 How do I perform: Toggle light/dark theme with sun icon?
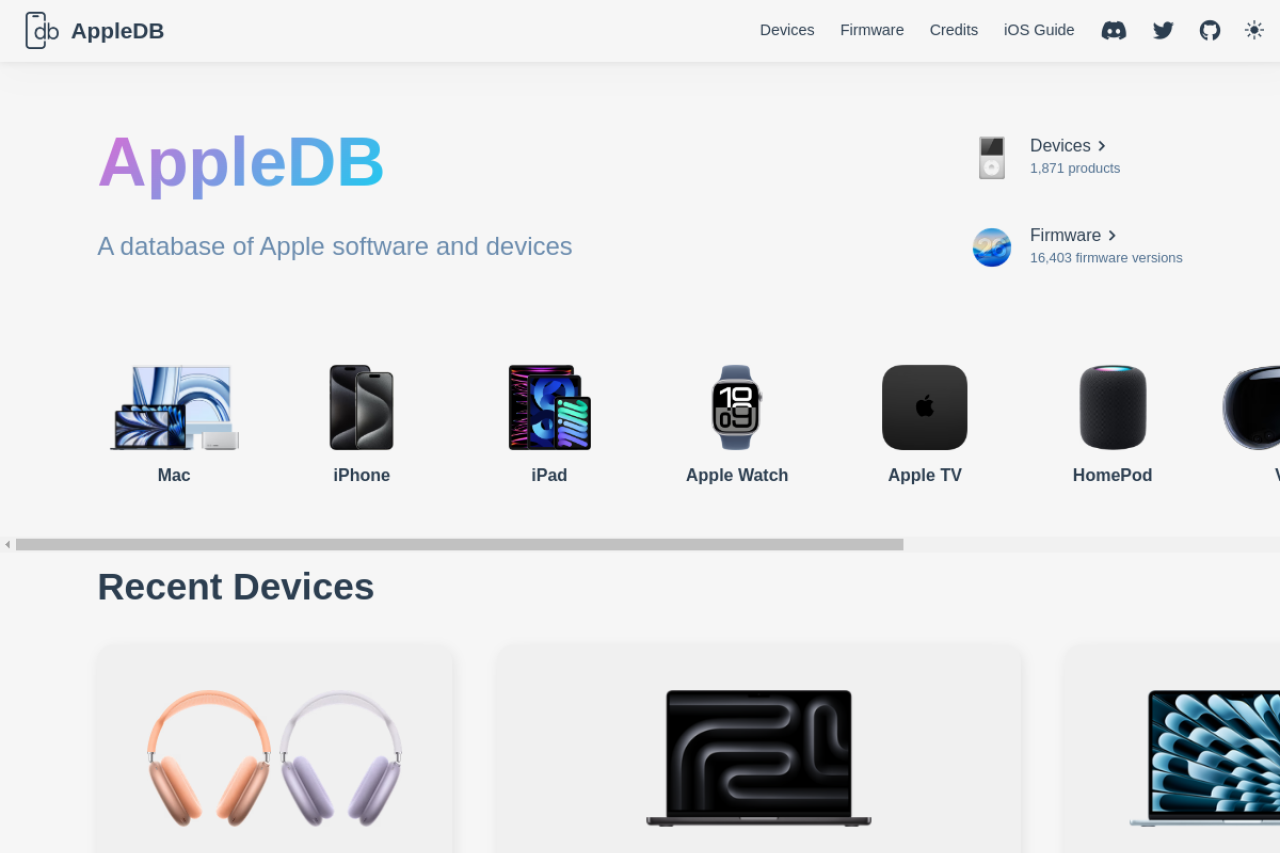click(x=1254, y=30)
